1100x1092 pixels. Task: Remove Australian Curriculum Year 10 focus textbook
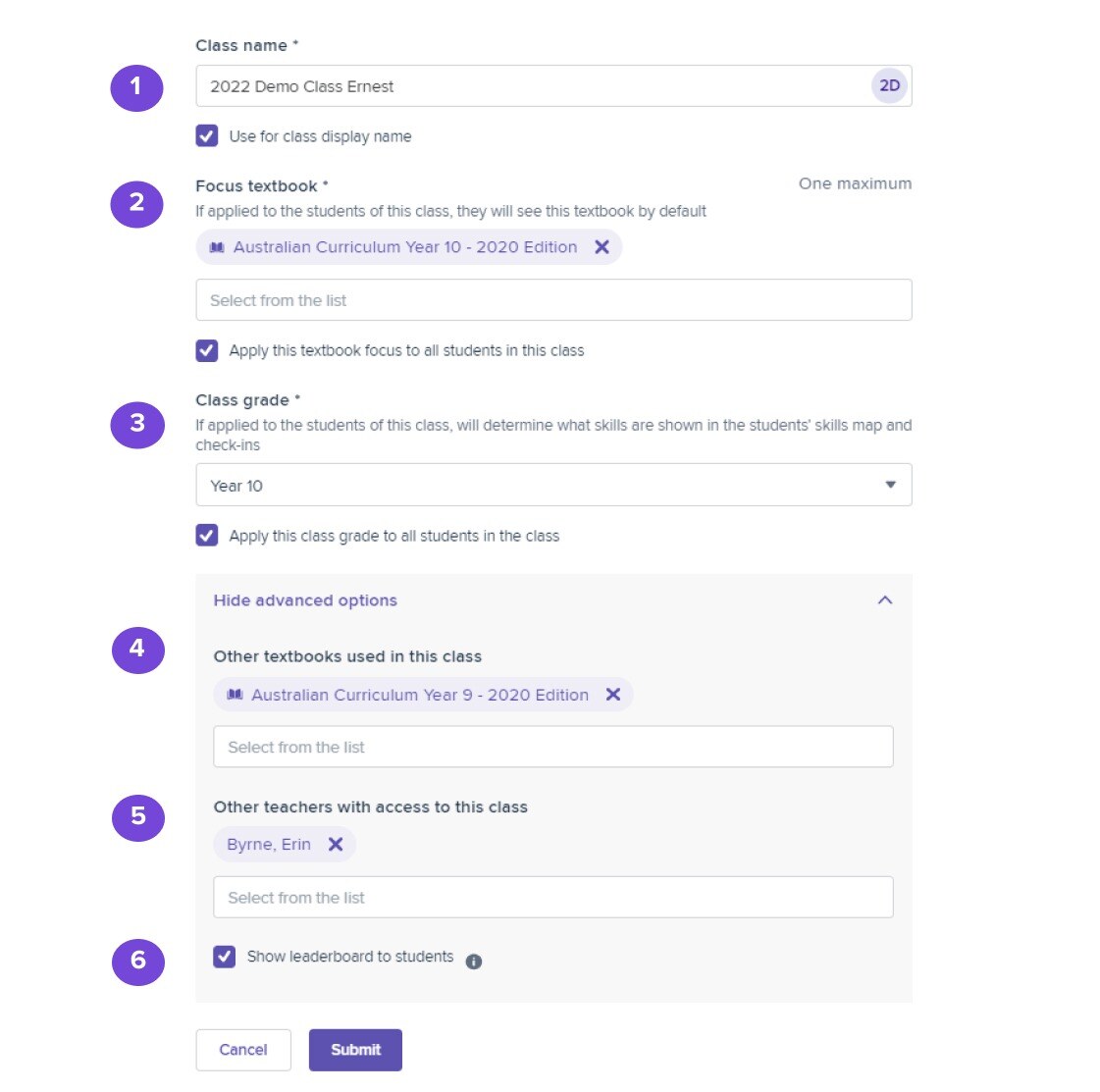pyautogui.click(x=602, y=247)
